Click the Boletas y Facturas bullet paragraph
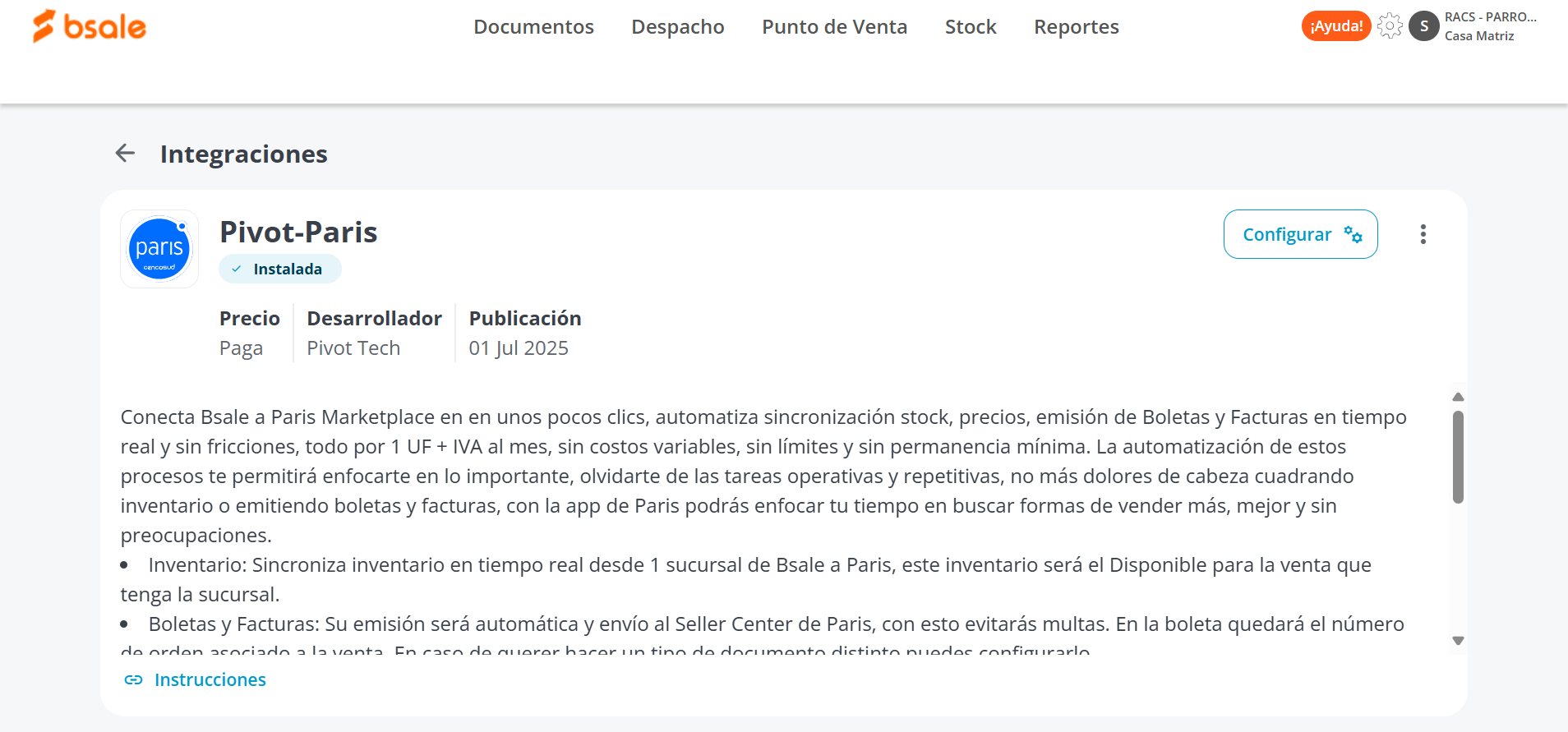Viewport: 1568px width, 732px height. click(x=763, y=638)
